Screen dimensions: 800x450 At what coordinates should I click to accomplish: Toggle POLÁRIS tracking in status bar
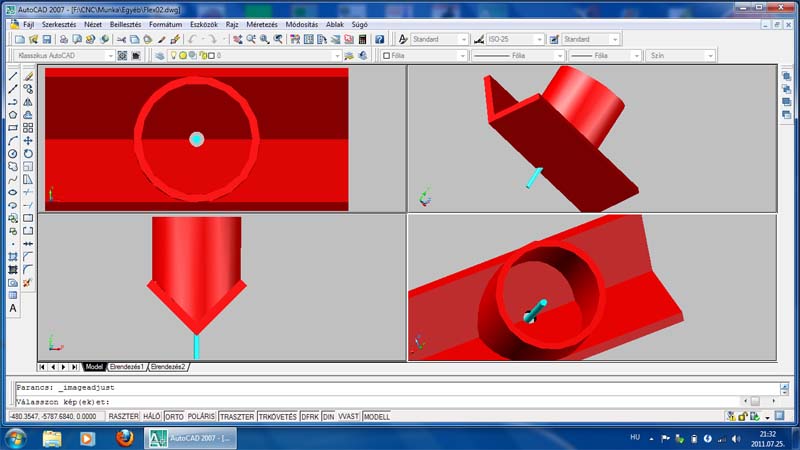coord(201,417)
